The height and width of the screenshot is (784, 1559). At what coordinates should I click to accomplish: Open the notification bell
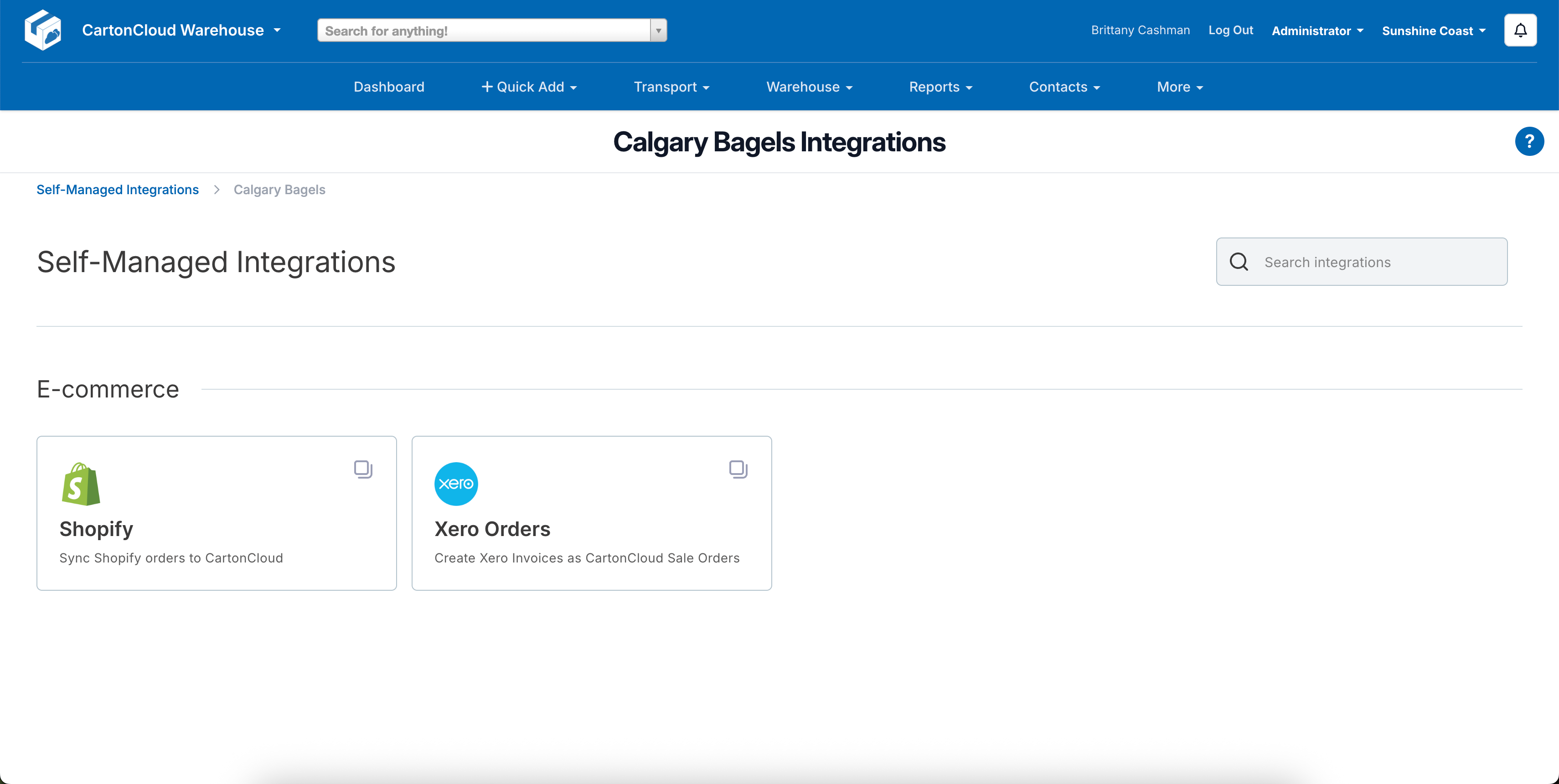click(1520, 30)
